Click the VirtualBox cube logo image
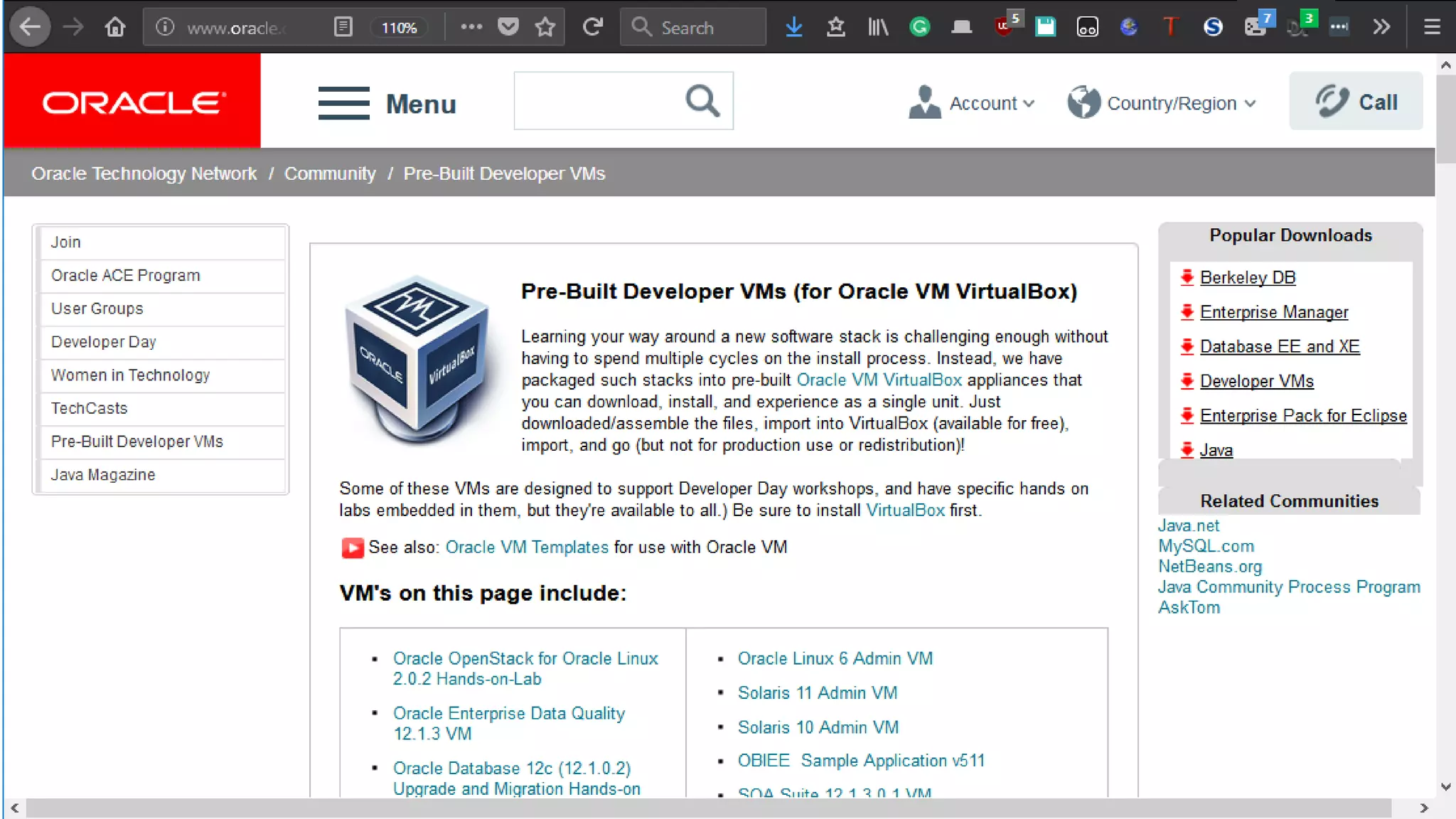This screenshot has width=1456, height=819. click(419, 359)
